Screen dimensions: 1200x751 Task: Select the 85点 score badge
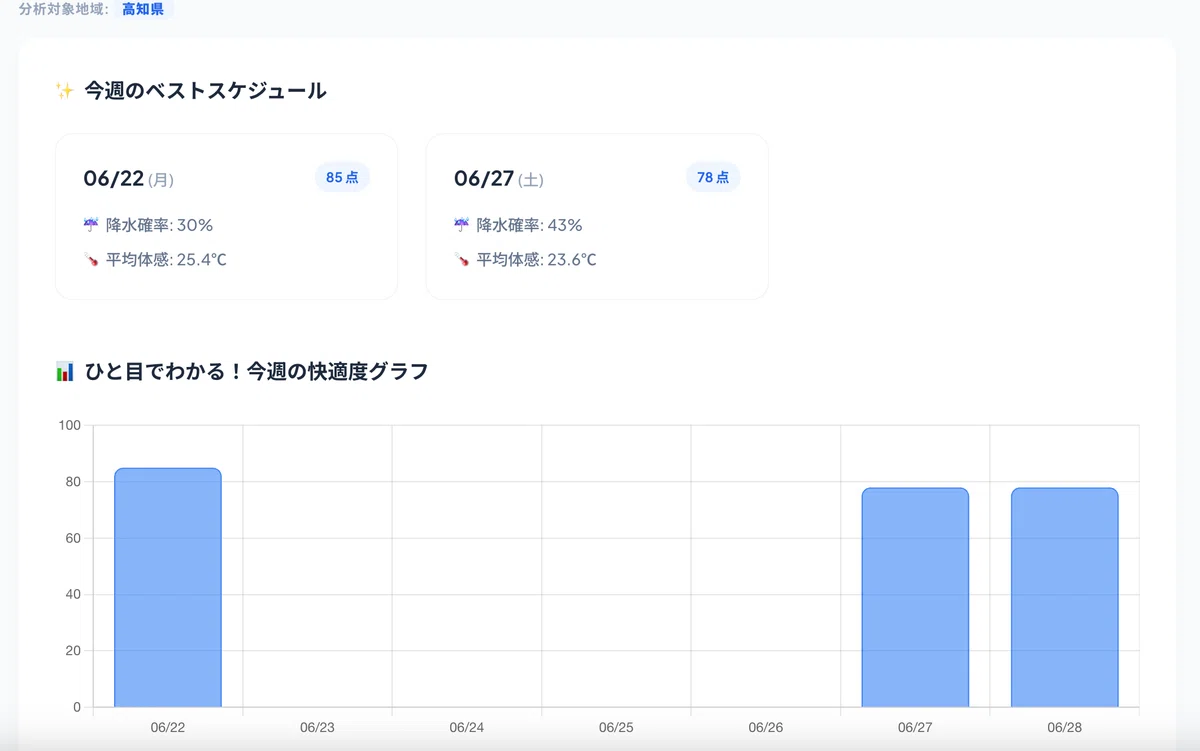(342, 177)
